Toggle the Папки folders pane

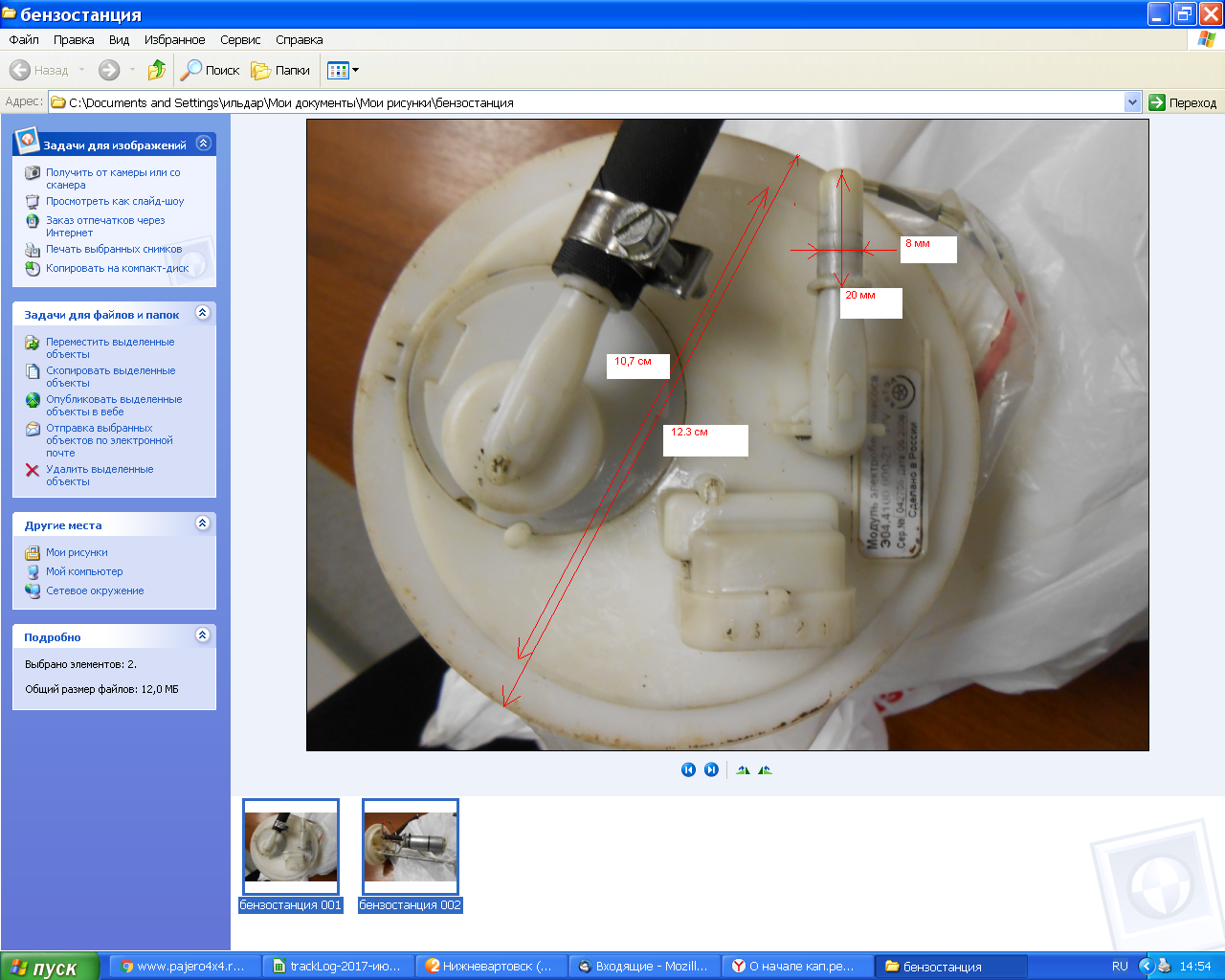[x=280, y=70]
